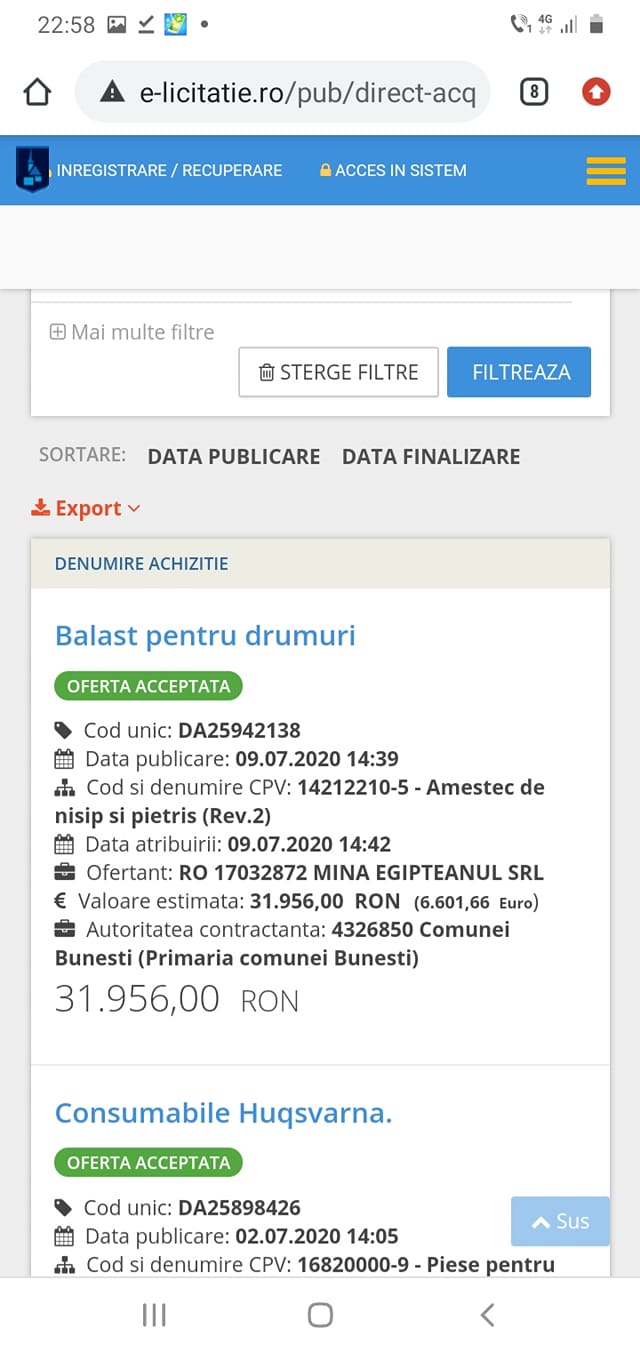Tap the red browser update arrow icon
The image size is (640, 1351).
pos(596,93)
